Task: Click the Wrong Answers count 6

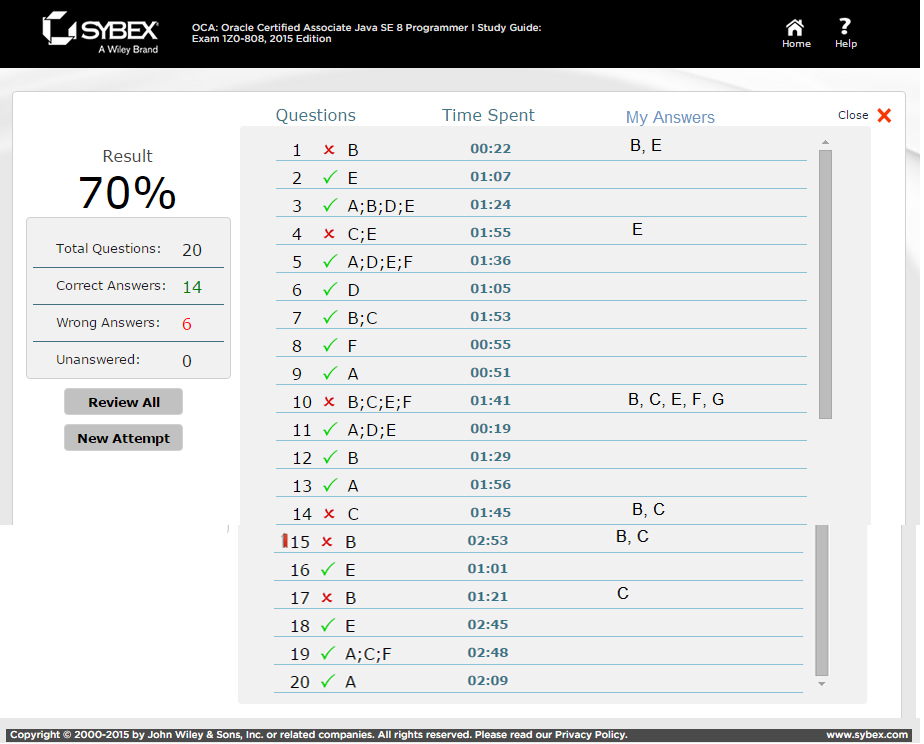Action: (x=187, y=324)
